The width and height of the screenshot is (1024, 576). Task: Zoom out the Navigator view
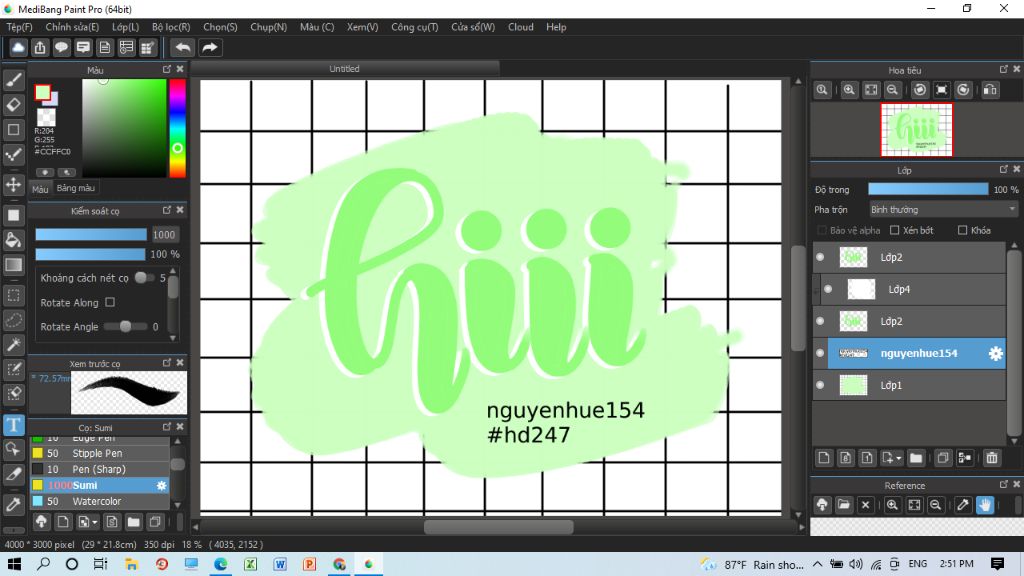click(893, 90)
